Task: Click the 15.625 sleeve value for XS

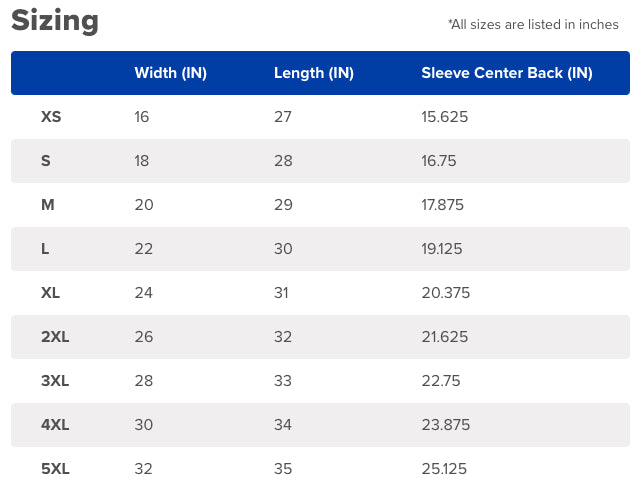Action: tap(445, 117)
